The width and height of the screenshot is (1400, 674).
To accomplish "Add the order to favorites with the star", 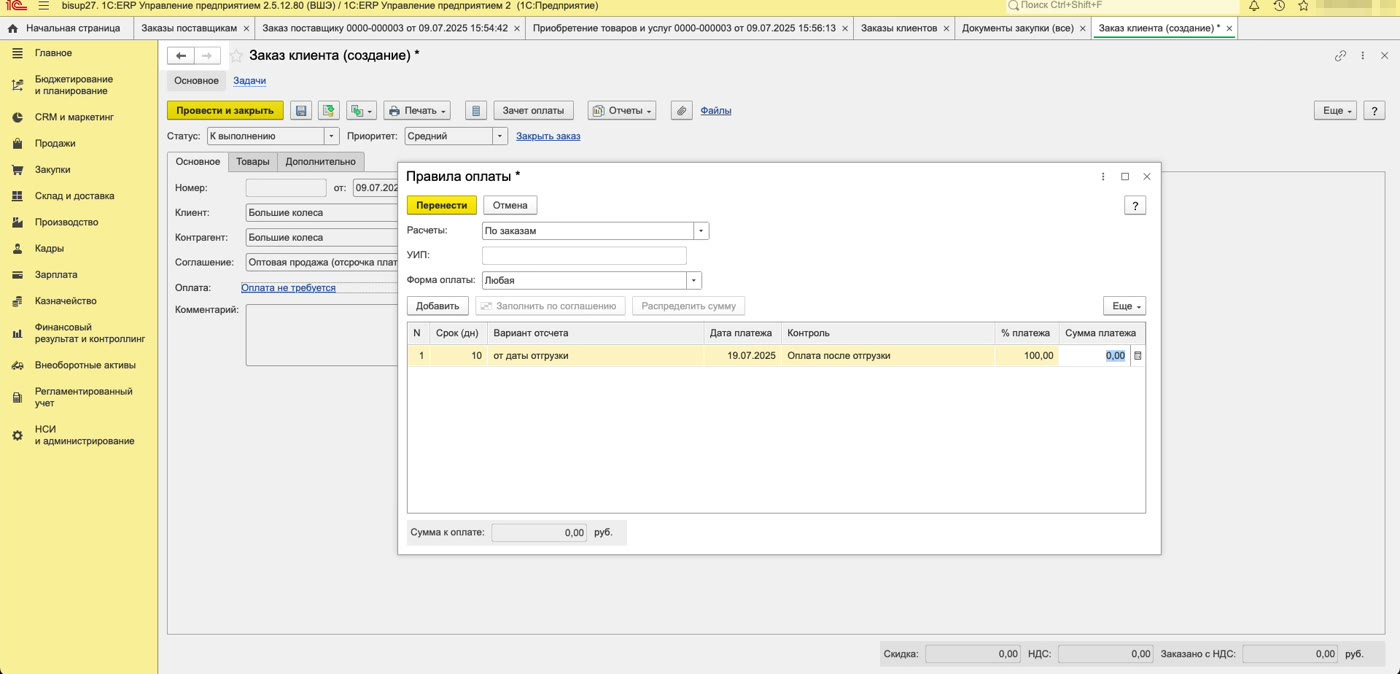I will click(237, 56).
